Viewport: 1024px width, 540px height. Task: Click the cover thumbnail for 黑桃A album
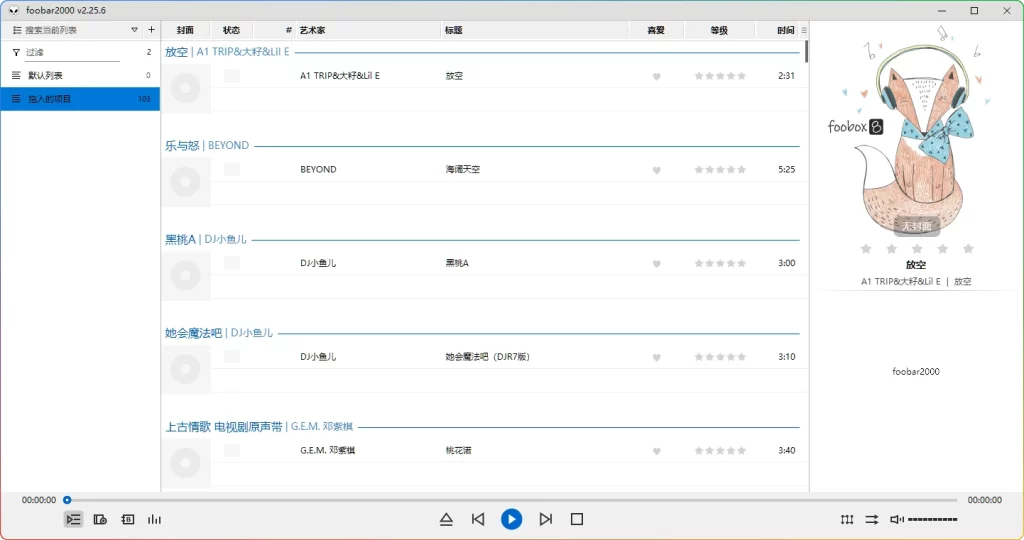186,276
